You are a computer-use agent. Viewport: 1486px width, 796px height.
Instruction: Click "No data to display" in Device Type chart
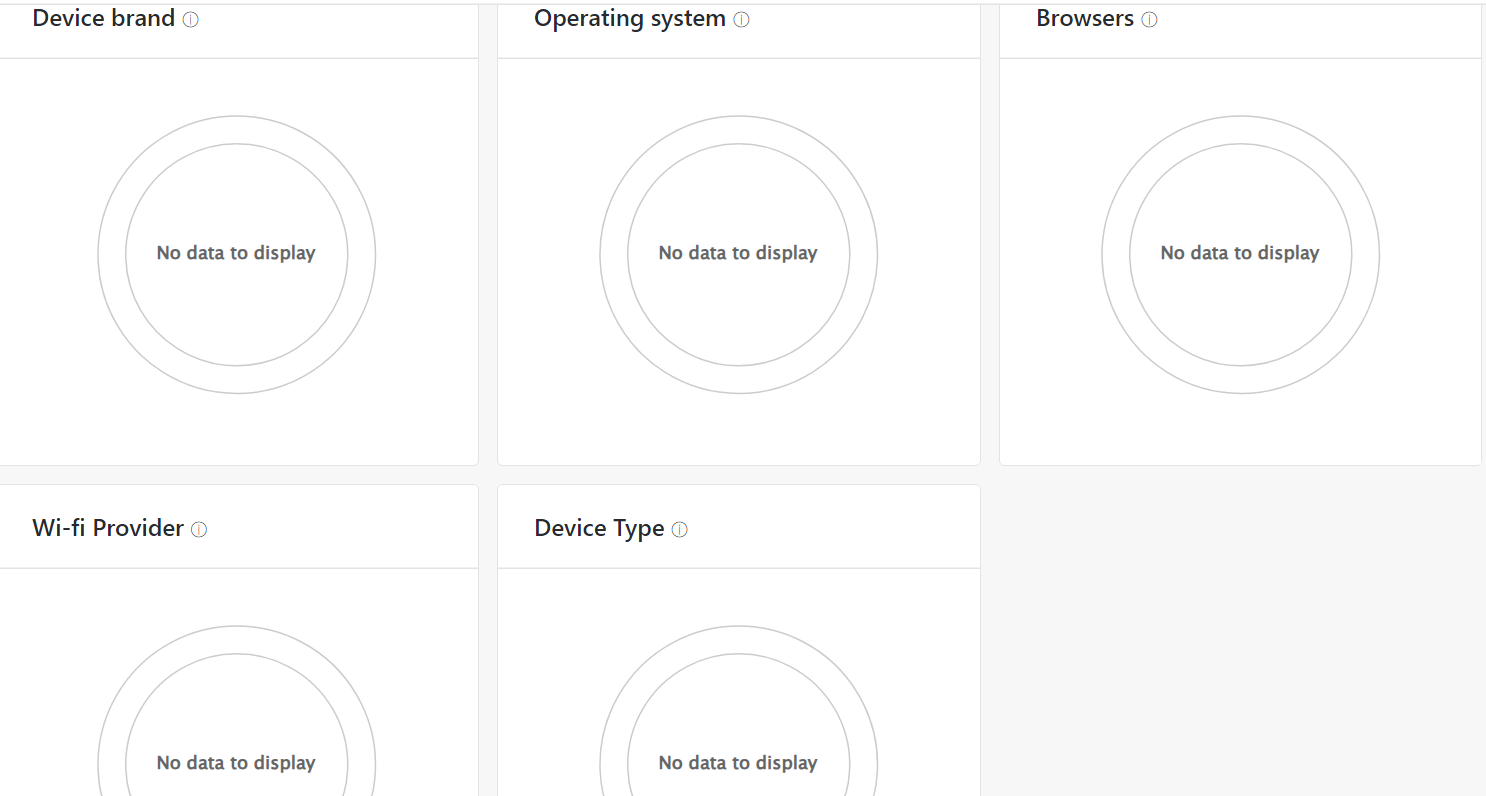point(738,763)
